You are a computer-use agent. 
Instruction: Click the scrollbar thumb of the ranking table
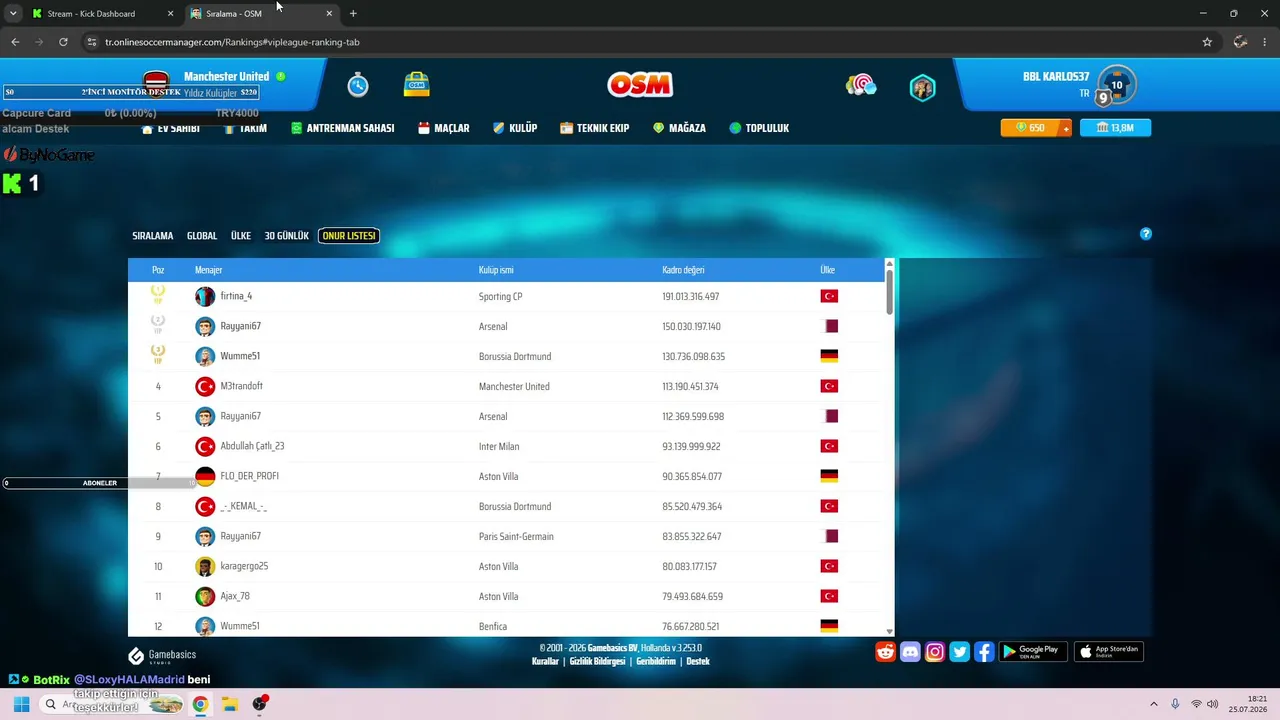pyautogui.click(x=889, y=291)
